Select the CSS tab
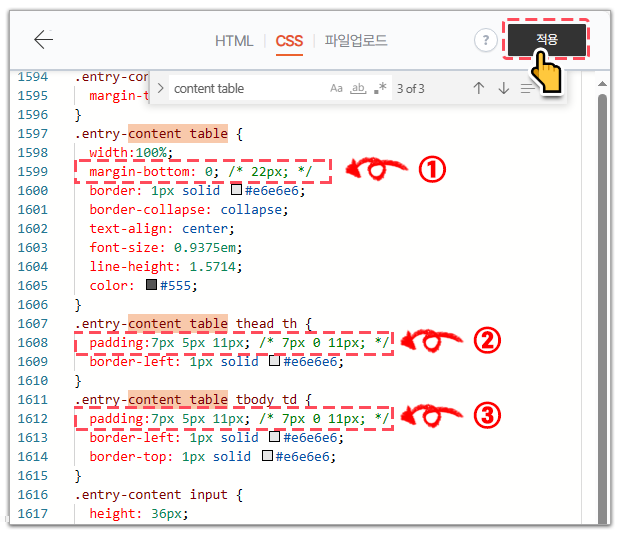This screenshot has height=535, width=620. [x=289, y=41]
